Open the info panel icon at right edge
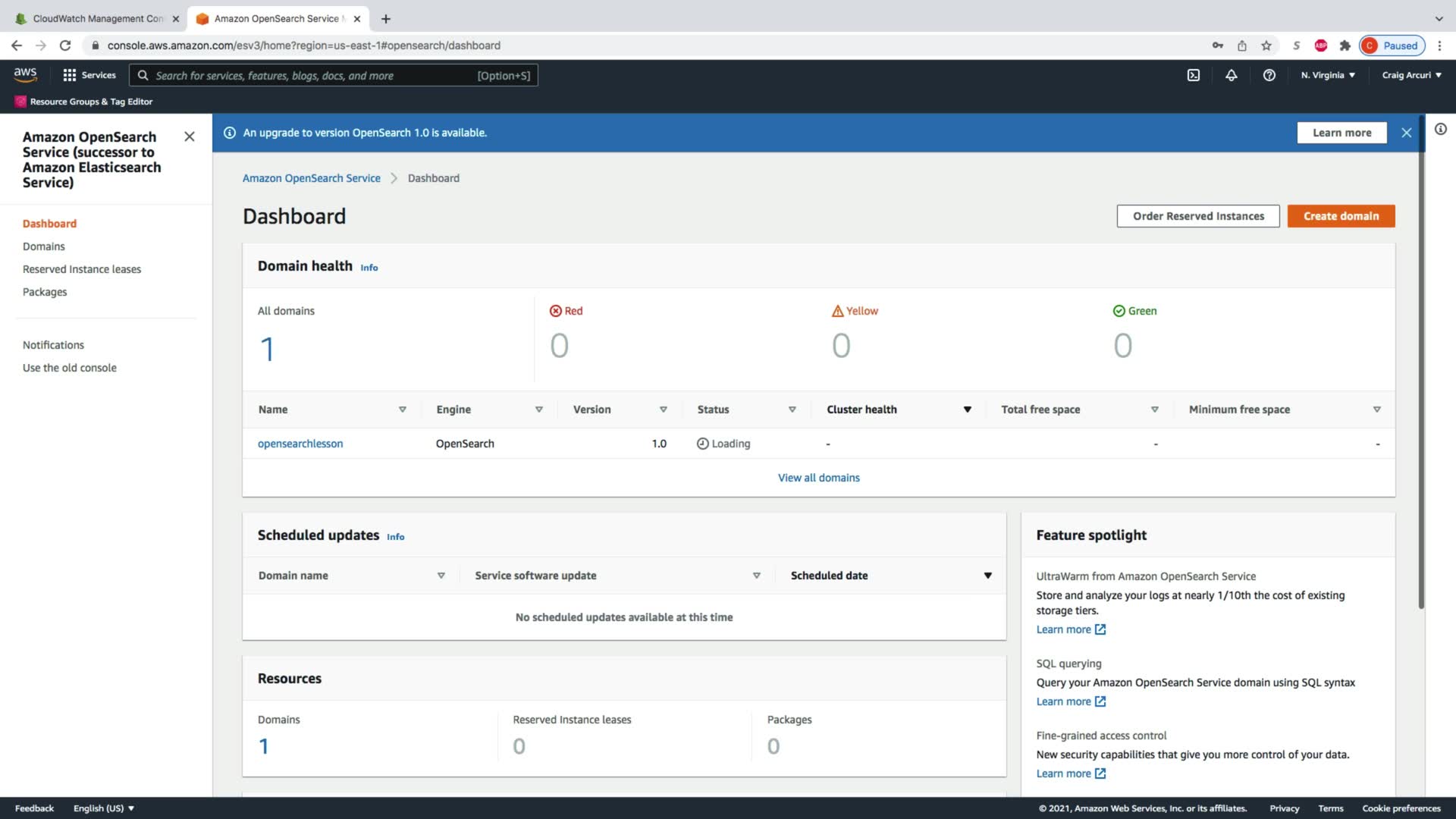 (x=1440, y=130)
